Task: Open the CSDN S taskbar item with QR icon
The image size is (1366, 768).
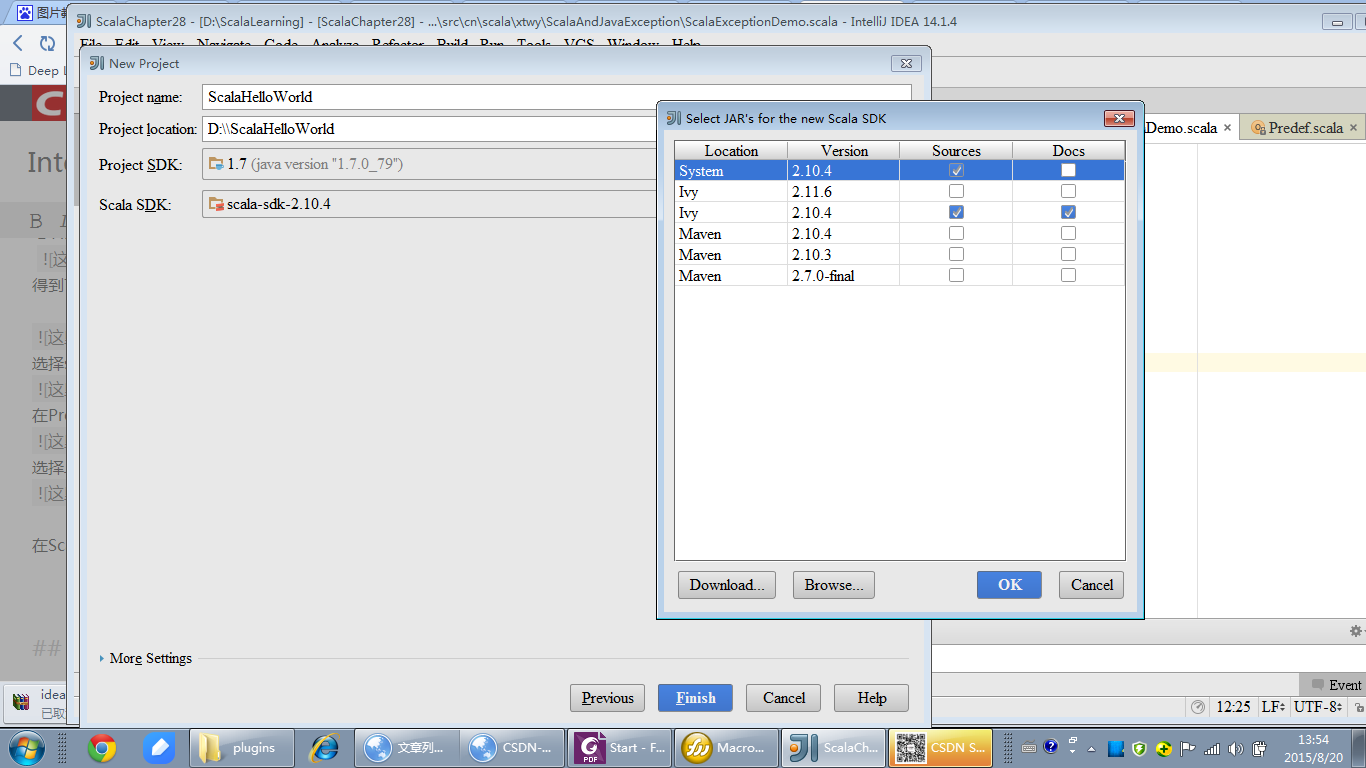Action: point(941,747)
